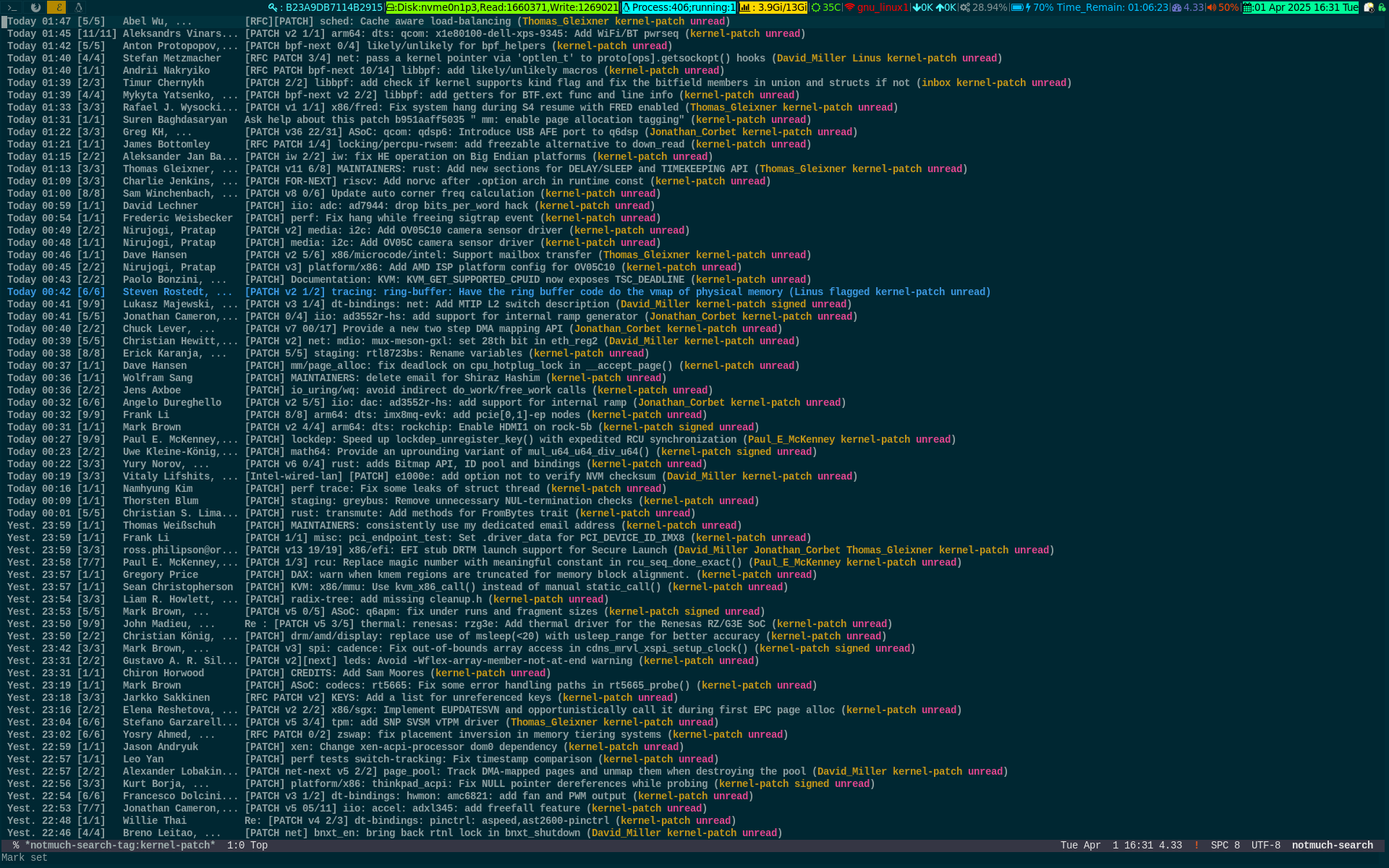Viewport: 1389px width, 868px height.
Task: Open the Steven Rostedt tracing ring-buffer thread
Action: tap(498, 292)
